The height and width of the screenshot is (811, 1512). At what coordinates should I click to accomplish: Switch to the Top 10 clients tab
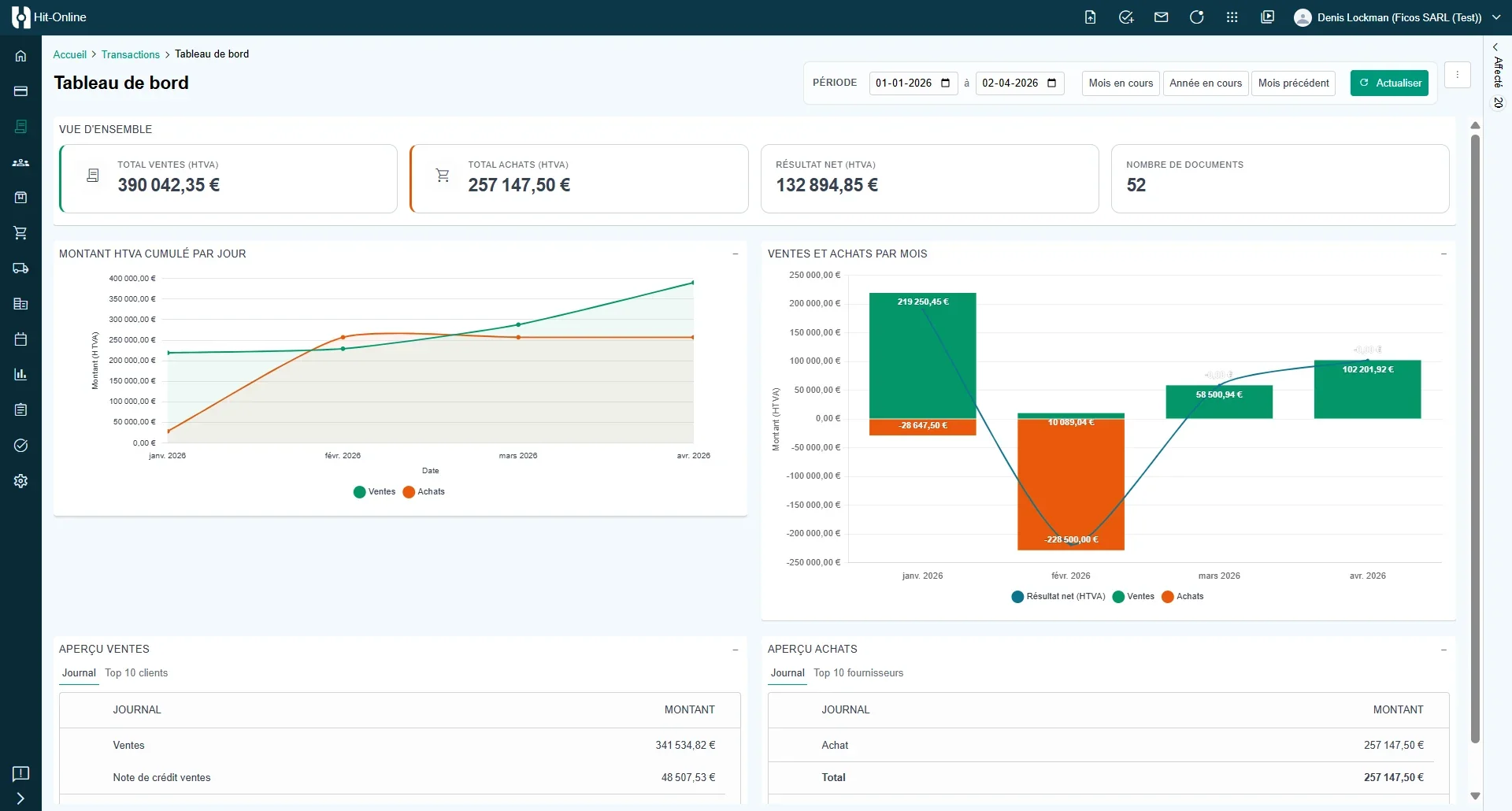click(136, 673)
